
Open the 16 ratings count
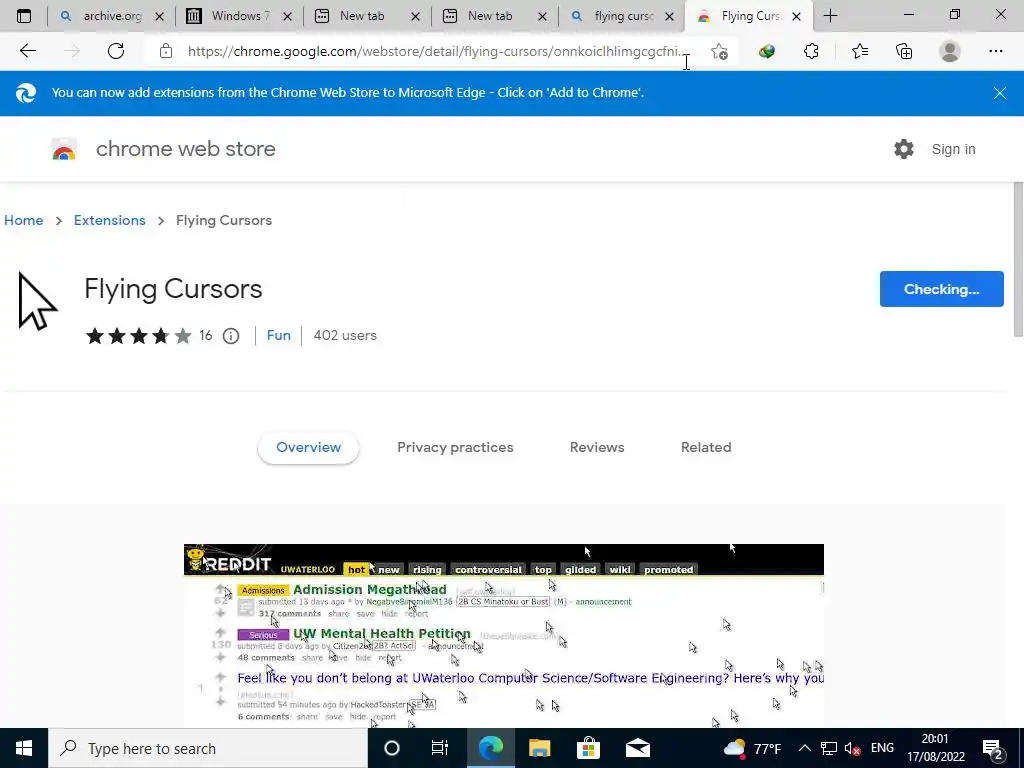tap(206, 335)
